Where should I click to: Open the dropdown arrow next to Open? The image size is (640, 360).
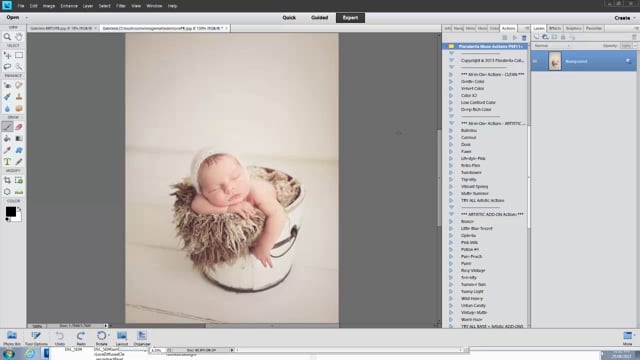27,18
